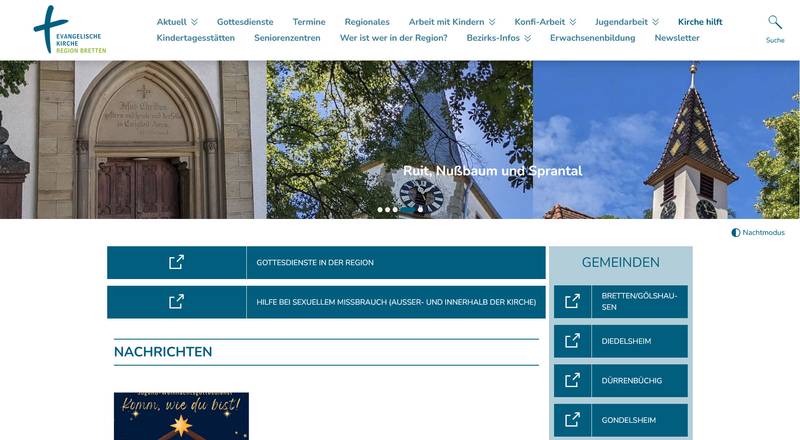The width and height of the screenshot is (800, 440).
Task: Open the Aktuell menu label
Action: (171, 22)
